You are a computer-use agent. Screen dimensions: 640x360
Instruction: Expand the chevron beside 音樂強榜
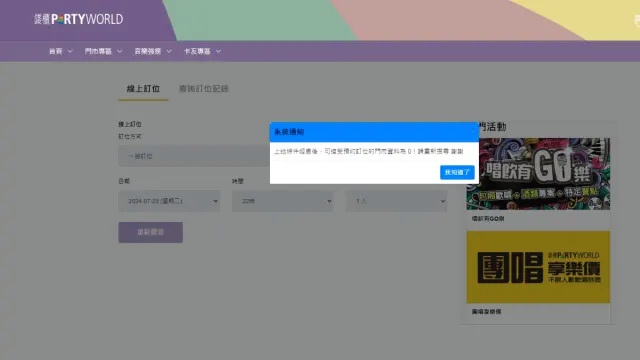[169, 51]
